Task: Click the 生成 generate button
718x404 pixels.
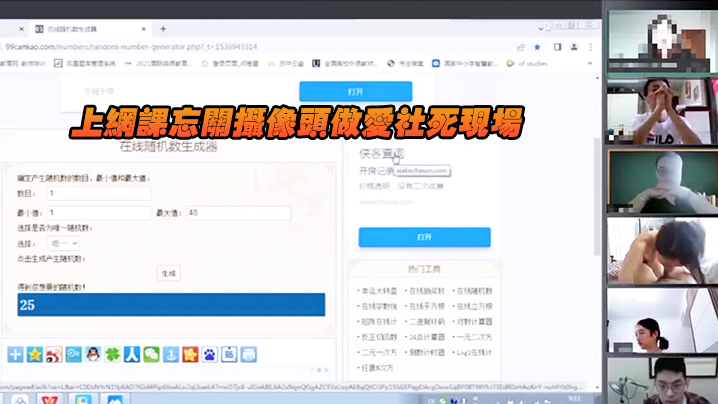Action: (168, 273)
